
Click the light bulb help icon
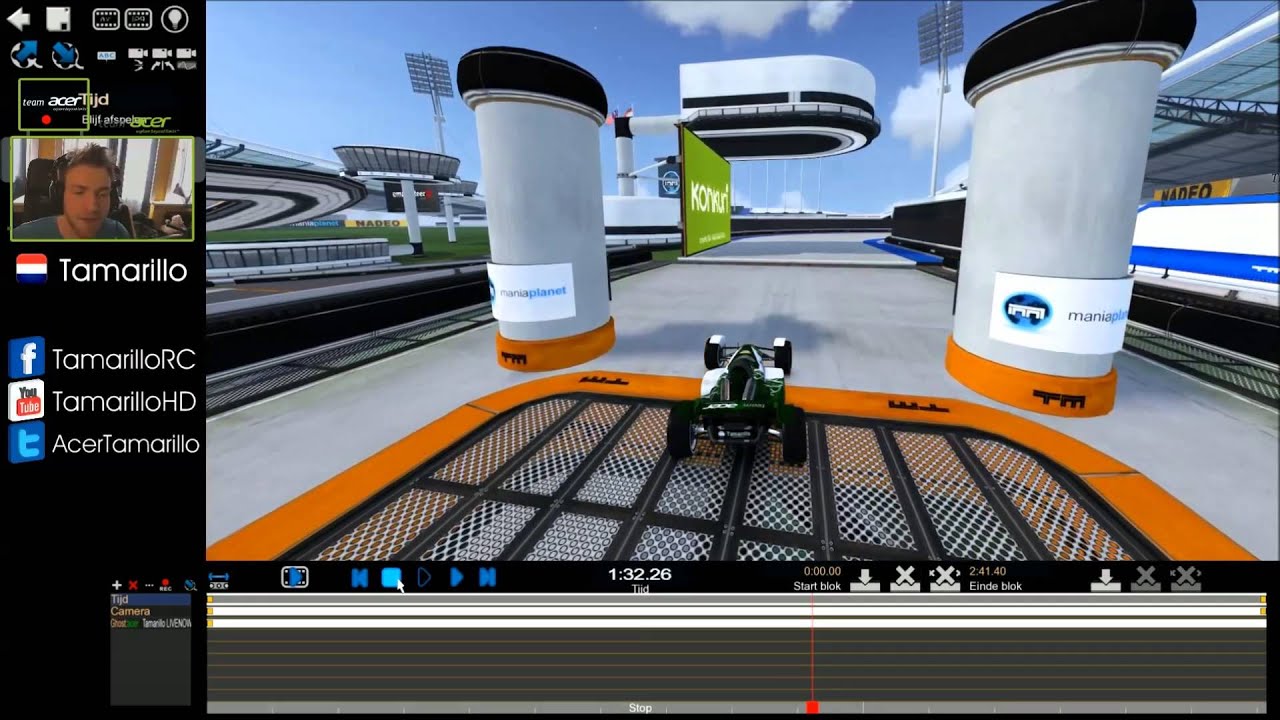click(x=175, y=18)
